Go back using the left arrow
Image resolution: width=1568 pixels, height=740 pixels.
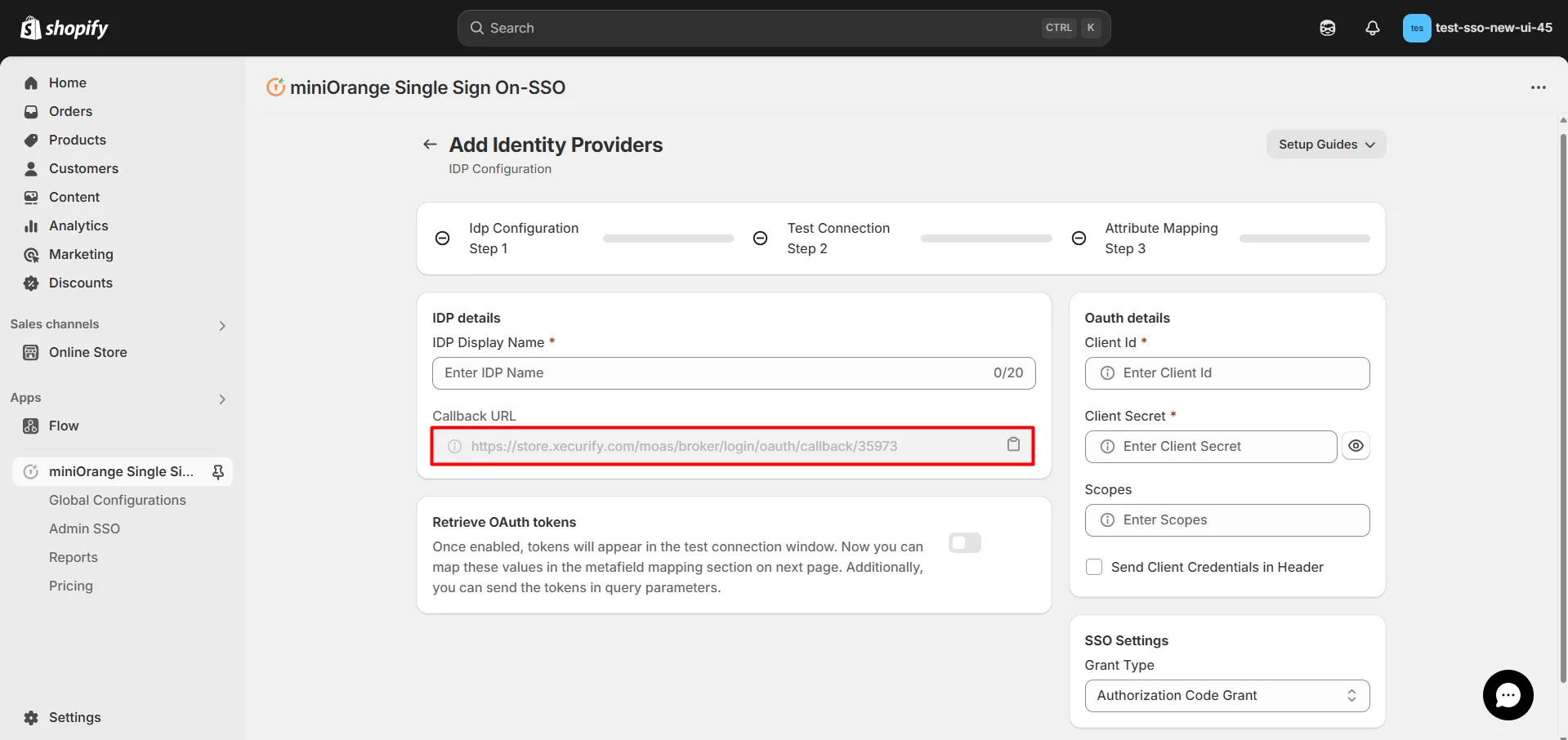(x=430, y=145)
